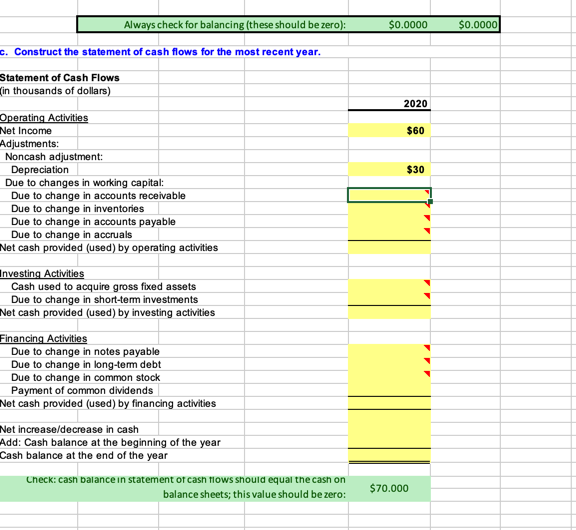Click 'Due to change in inventories' label
The height and width of the screenshot is (530, 576).
(x=78, y=209)
